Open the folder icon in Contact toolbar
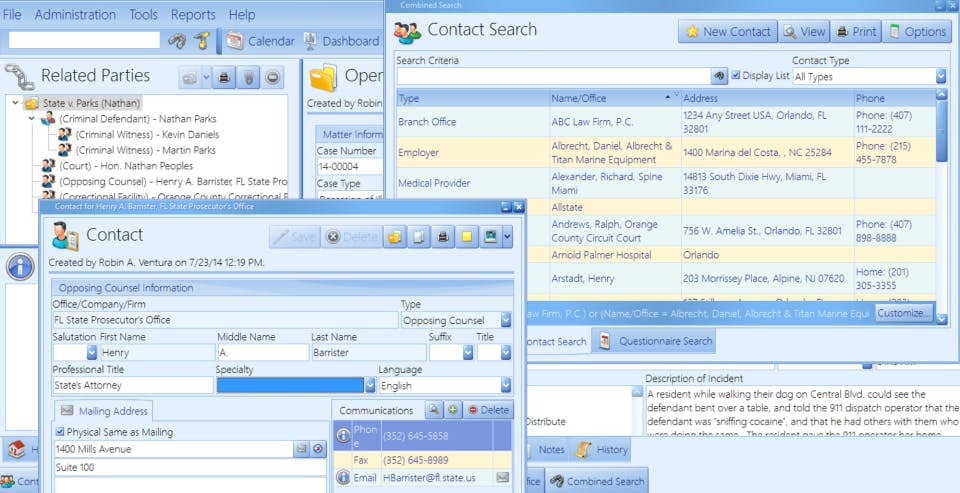Screen dimensions: 960x493 pyautogui.click(x=395, y=237)
